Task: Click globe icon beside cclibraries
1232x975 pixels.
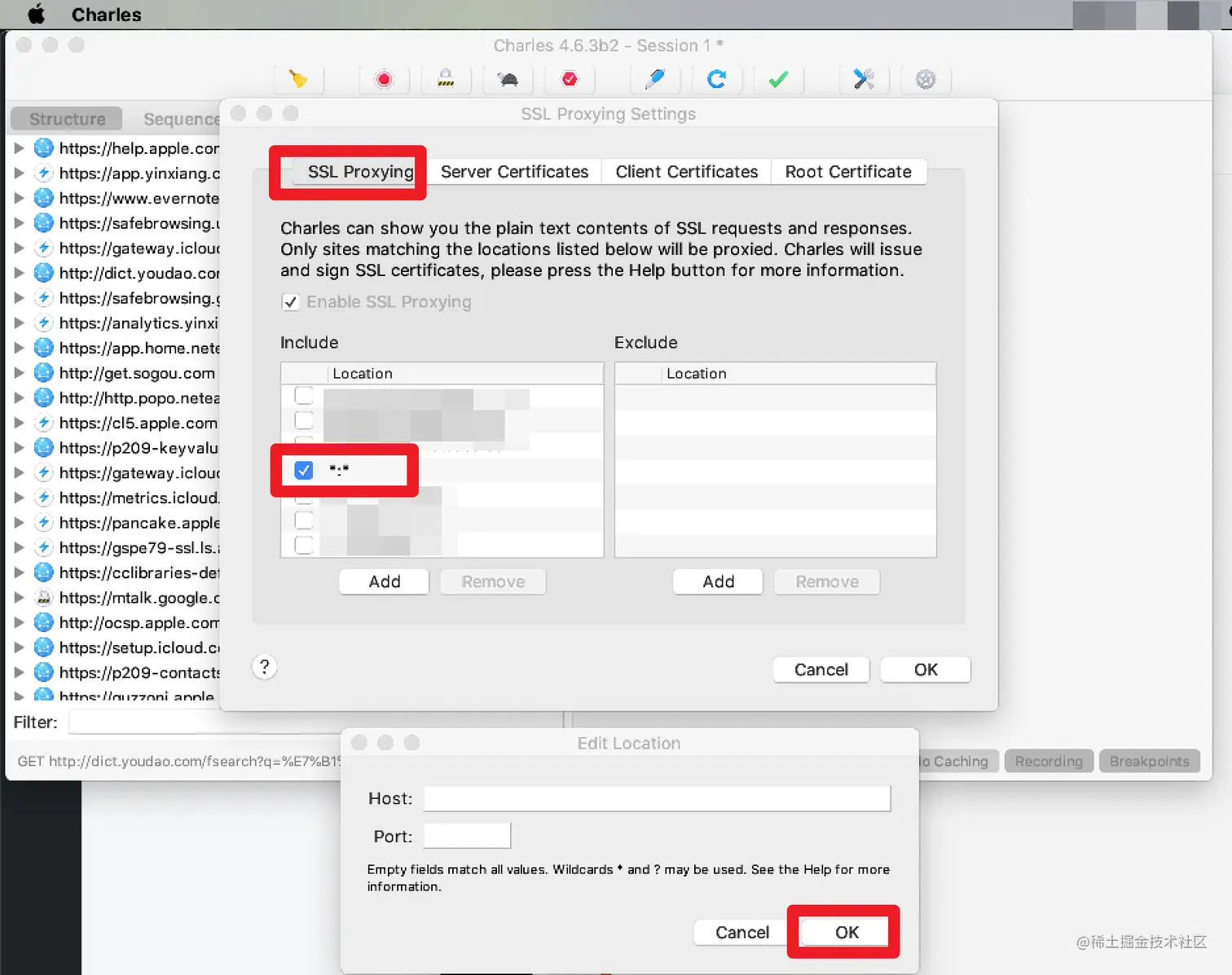Action: (x=44, y=573)
